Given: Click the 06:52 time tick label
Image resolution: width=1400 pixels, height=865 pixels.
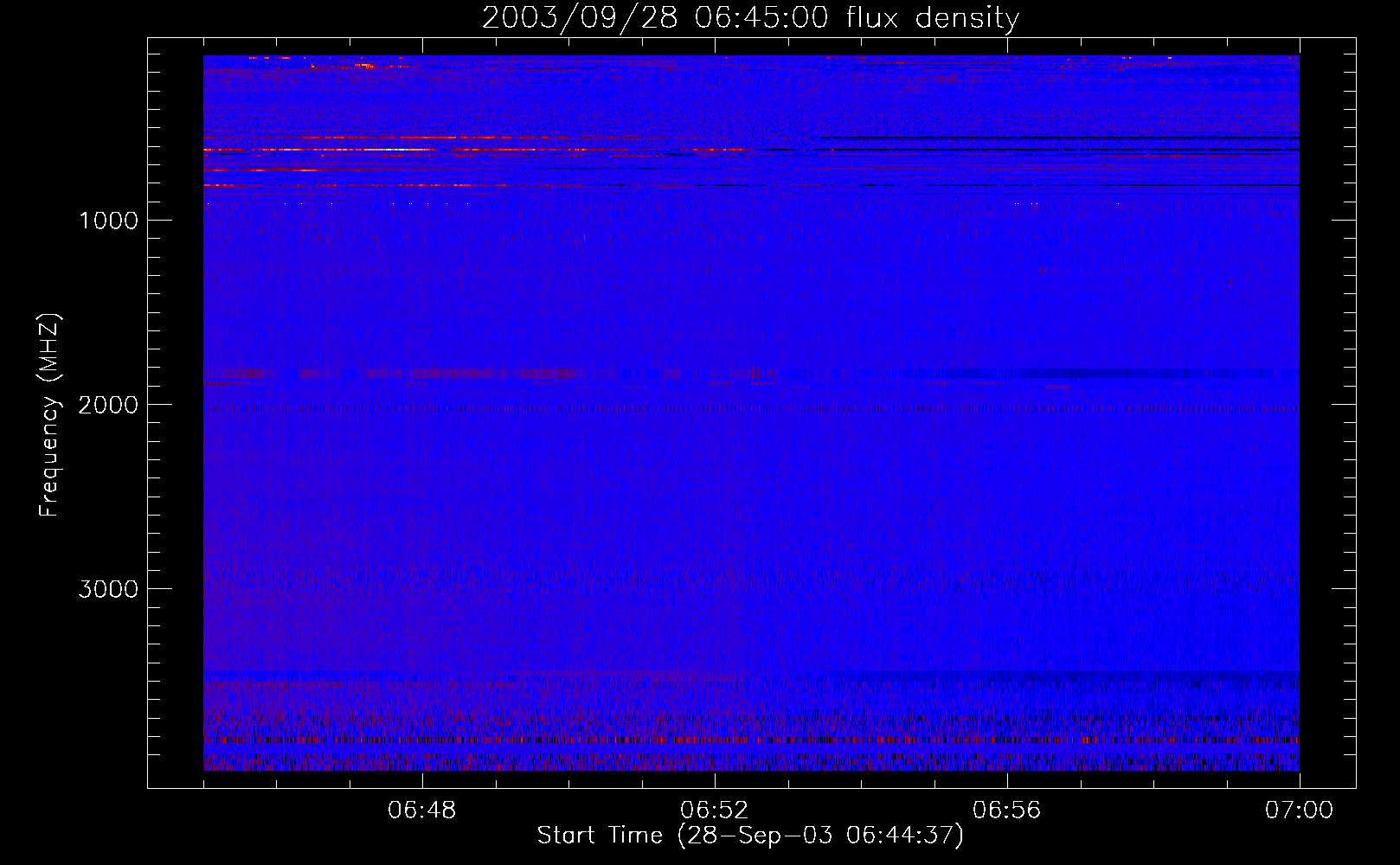Looking at the screenshot, I should [x=715, y=811].
